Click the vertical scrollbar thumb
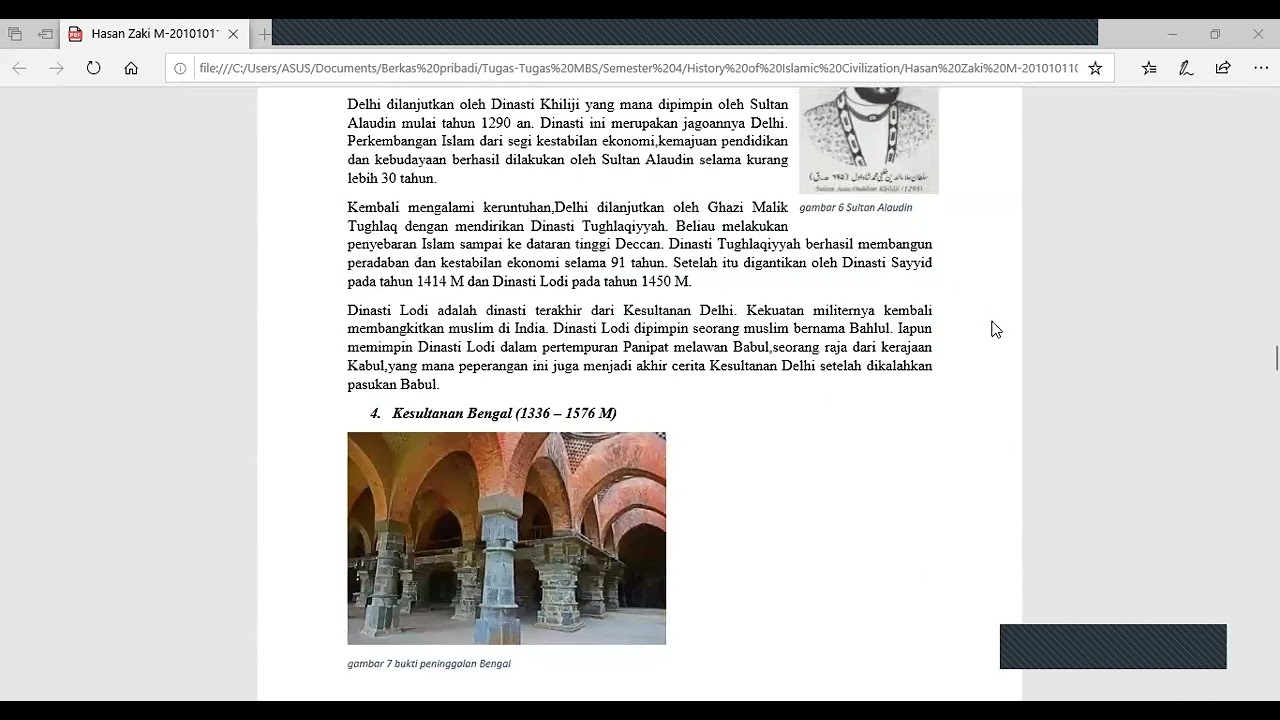This screenshot has width=1280, height=720. 1276,358
